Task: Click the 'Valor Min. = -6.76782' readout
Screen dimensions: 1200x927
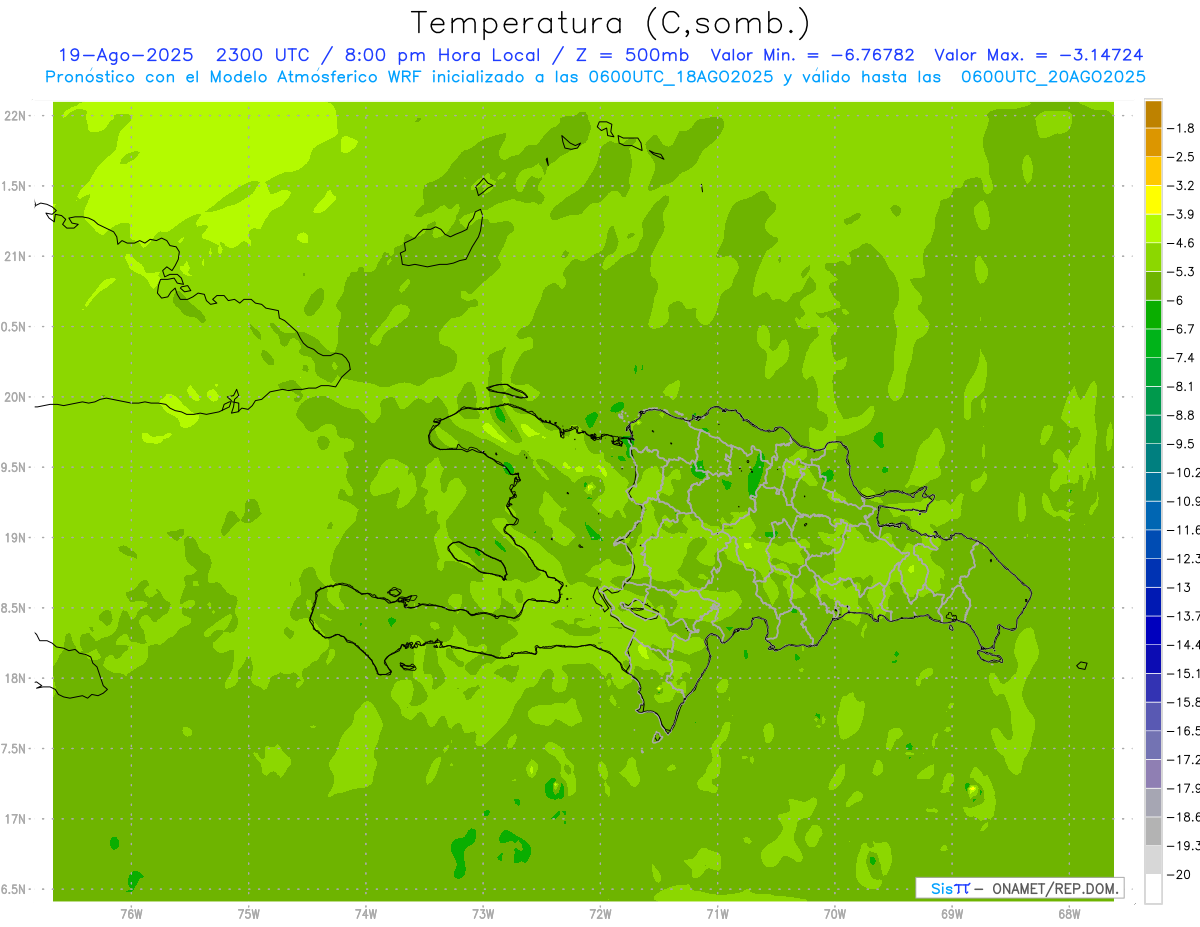Action: click(812, 55)
